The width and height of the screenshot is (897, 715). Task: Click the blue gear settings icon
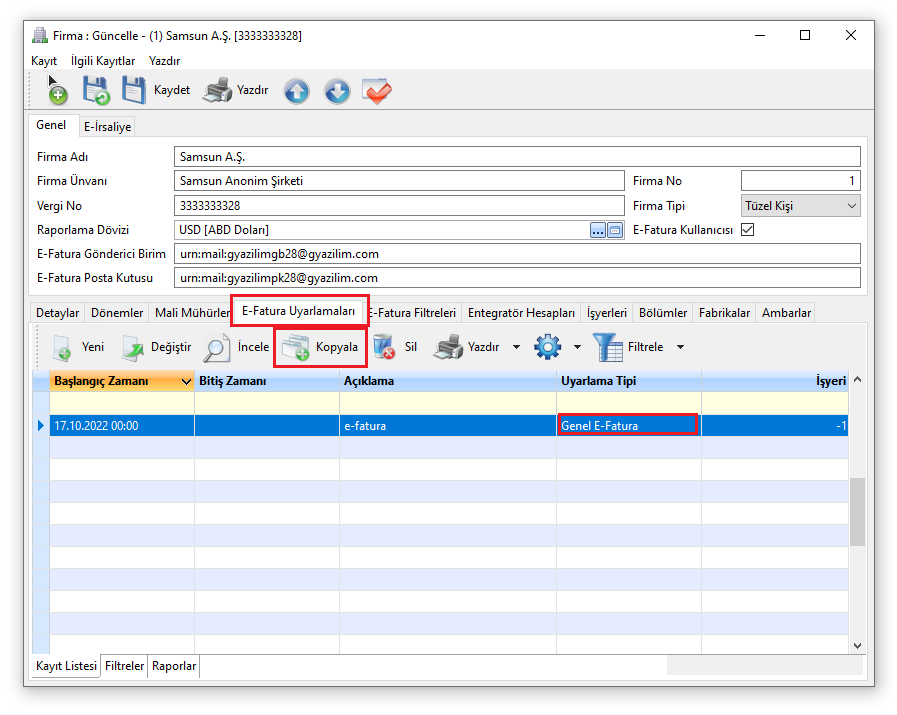pos(547,347)
